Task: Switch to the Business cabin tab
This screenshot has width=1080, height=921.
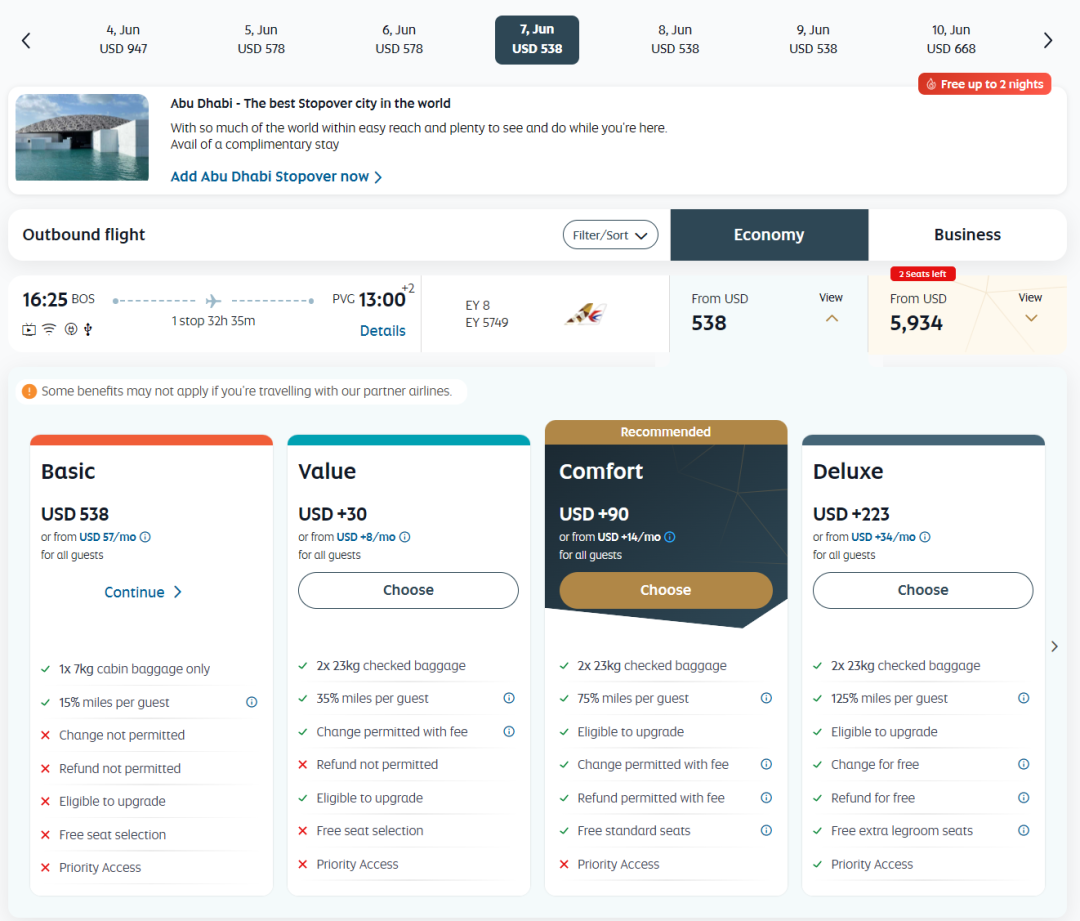Action: [967, 235]
